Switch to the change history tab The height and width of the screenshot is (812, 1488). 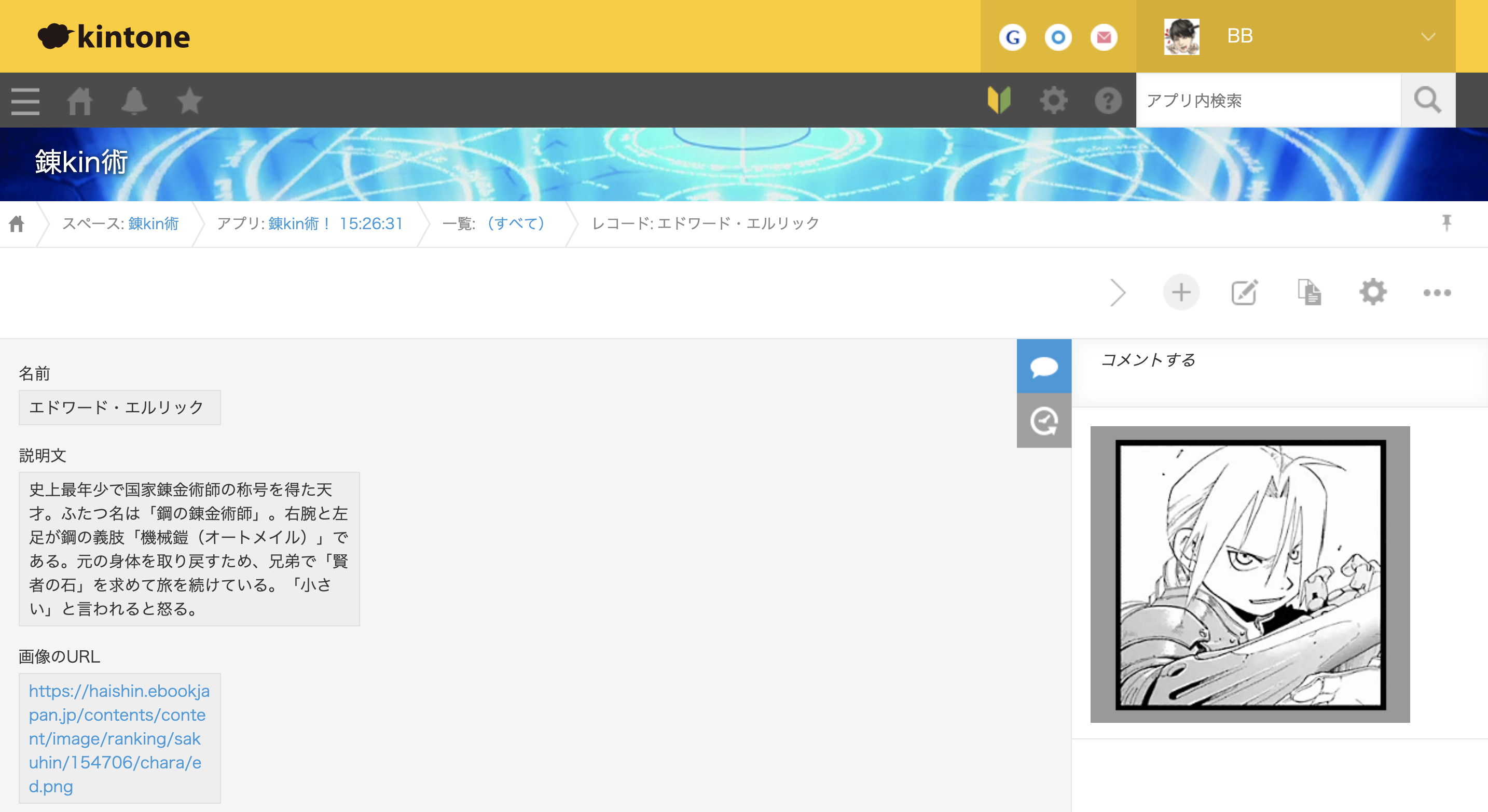tap(1043, 421)
